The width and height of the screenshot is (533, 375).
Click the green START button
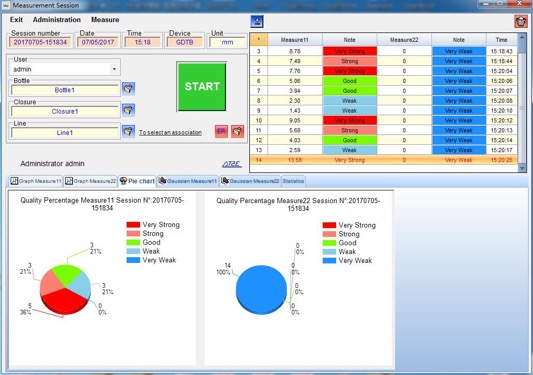(202, 87)
